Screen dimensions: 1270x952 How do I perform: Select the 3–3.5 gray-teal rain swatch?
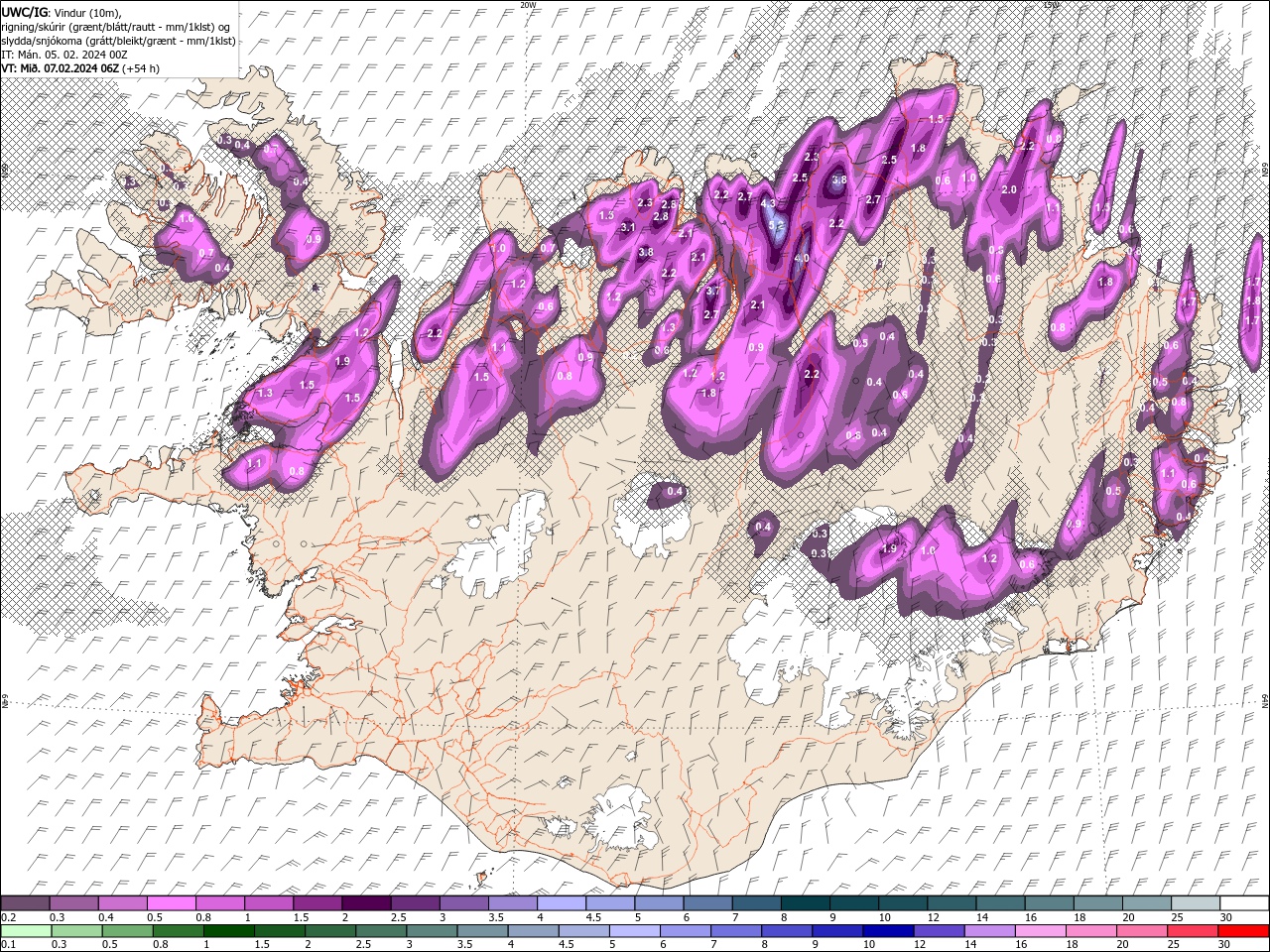(x=433, y=931)
